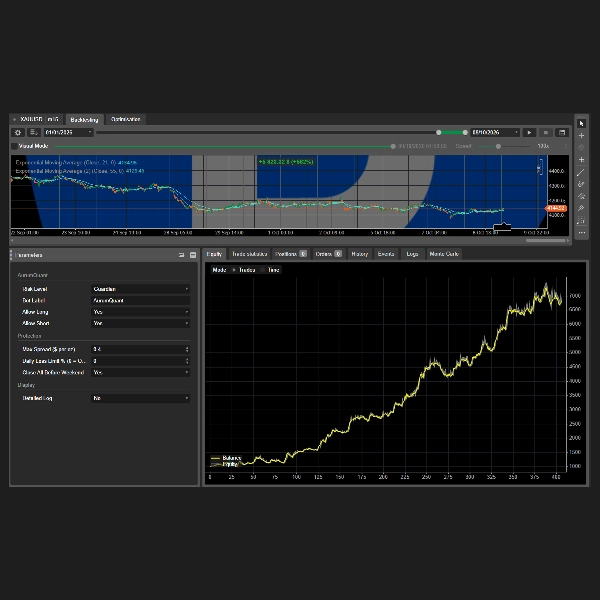This screenshot has height=600, width=600.
Task: Click the faded diamond icon in the right toolbar
Action: (x=581, y=147)
